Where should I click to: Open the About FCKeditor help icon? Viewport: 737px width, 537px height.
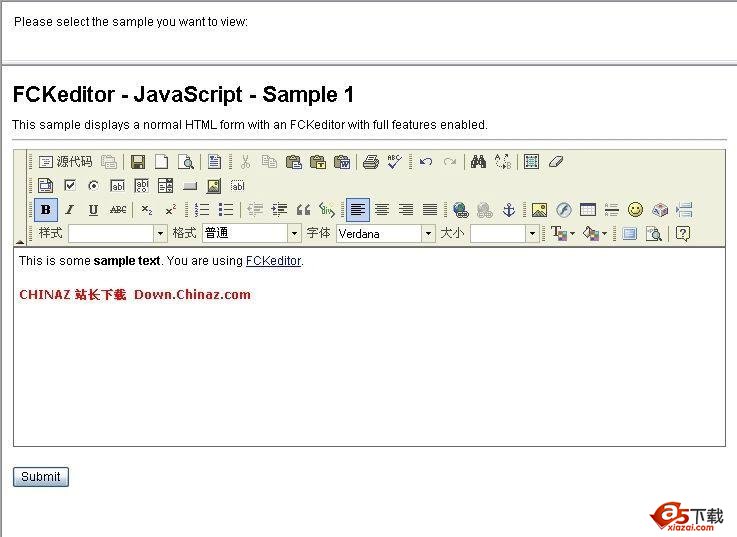click(683, 233)
